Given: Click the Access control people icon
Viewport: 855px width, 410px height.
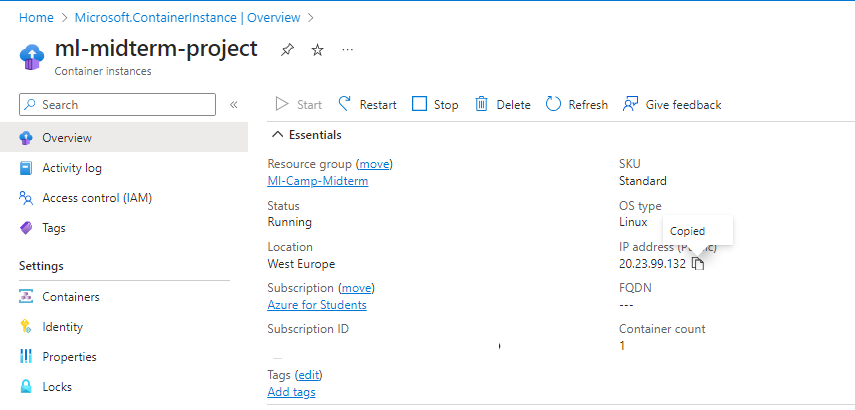Looking at the screenshot, I should (x=26, y=198).
